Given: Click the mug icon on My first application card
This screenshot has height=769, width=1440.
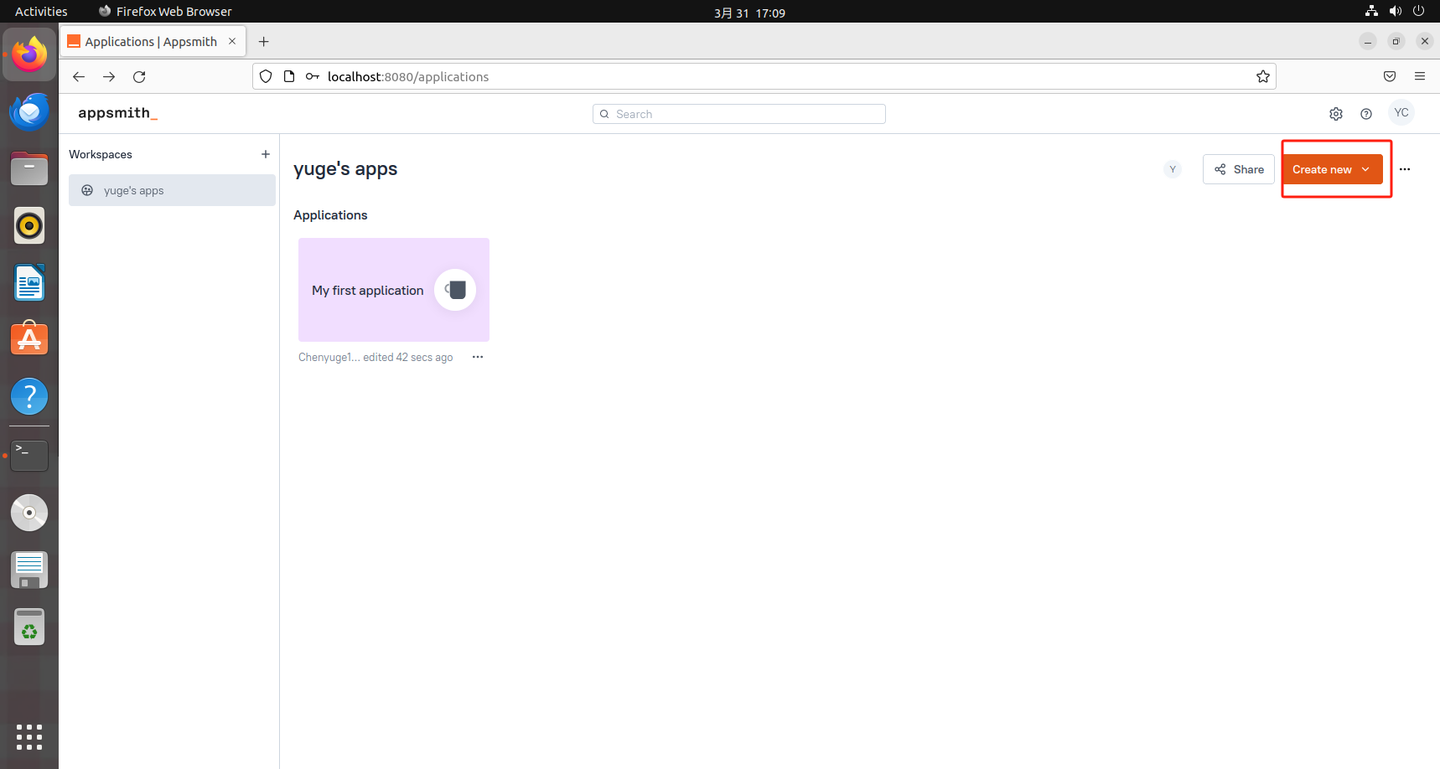Looking at the screenshot, I should pyautogui.click(x=455, y=289).
